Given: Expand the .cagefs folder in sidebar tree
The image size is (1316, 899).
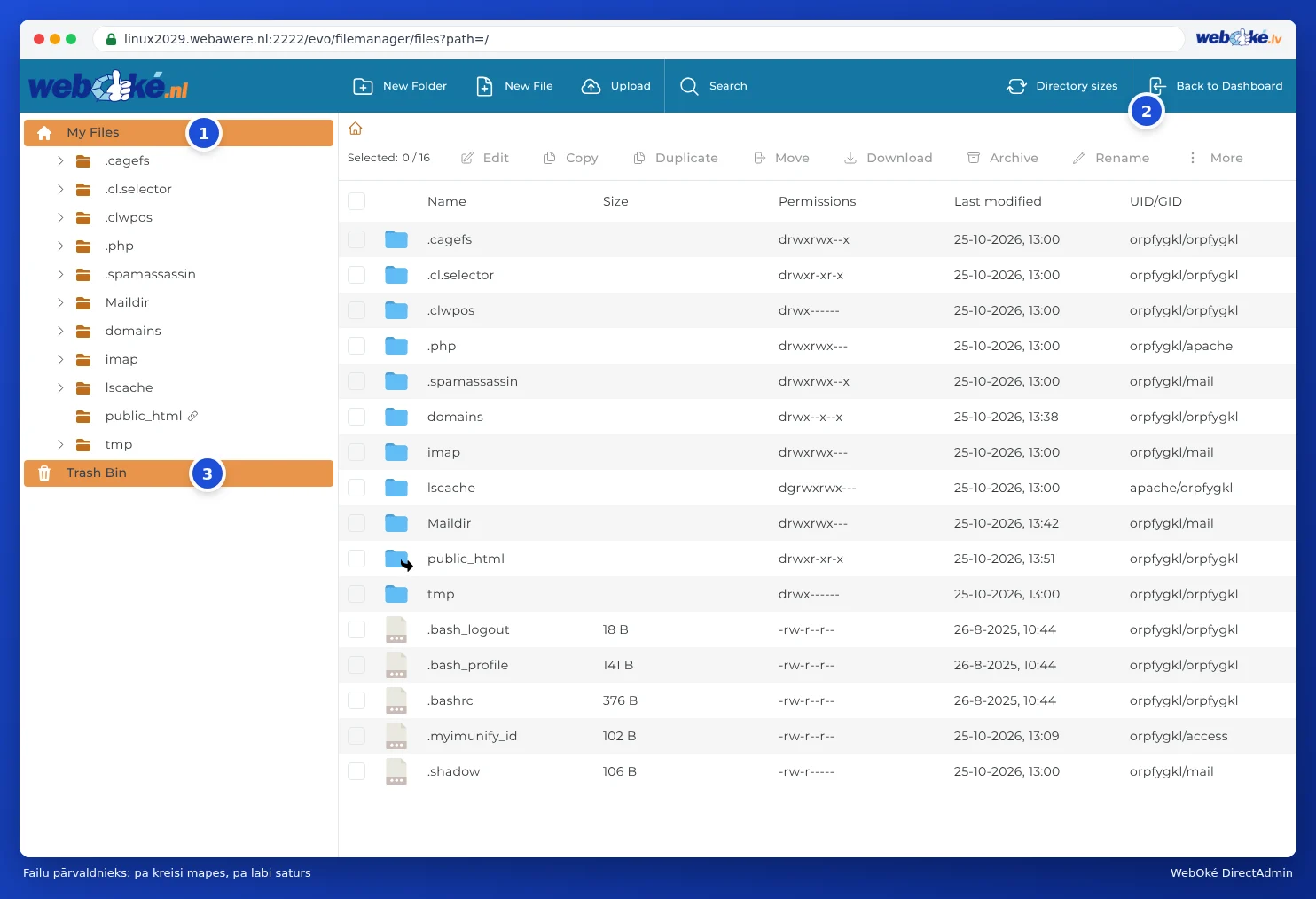Looking at the screenshot, I should 60,160.
